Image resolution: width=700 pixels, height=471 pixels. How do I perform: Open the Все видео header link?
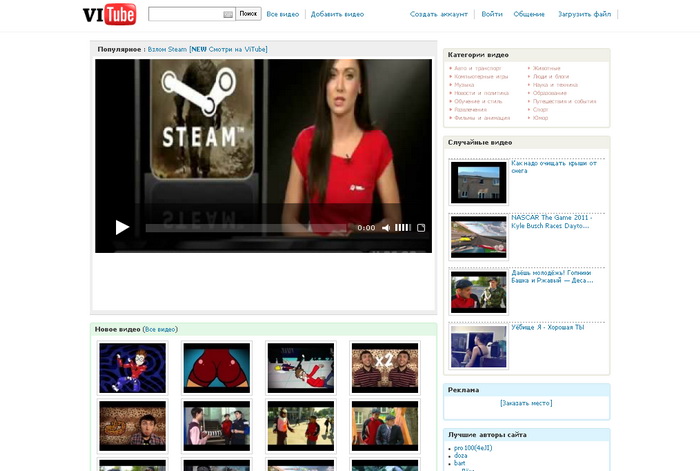point(283,14)
